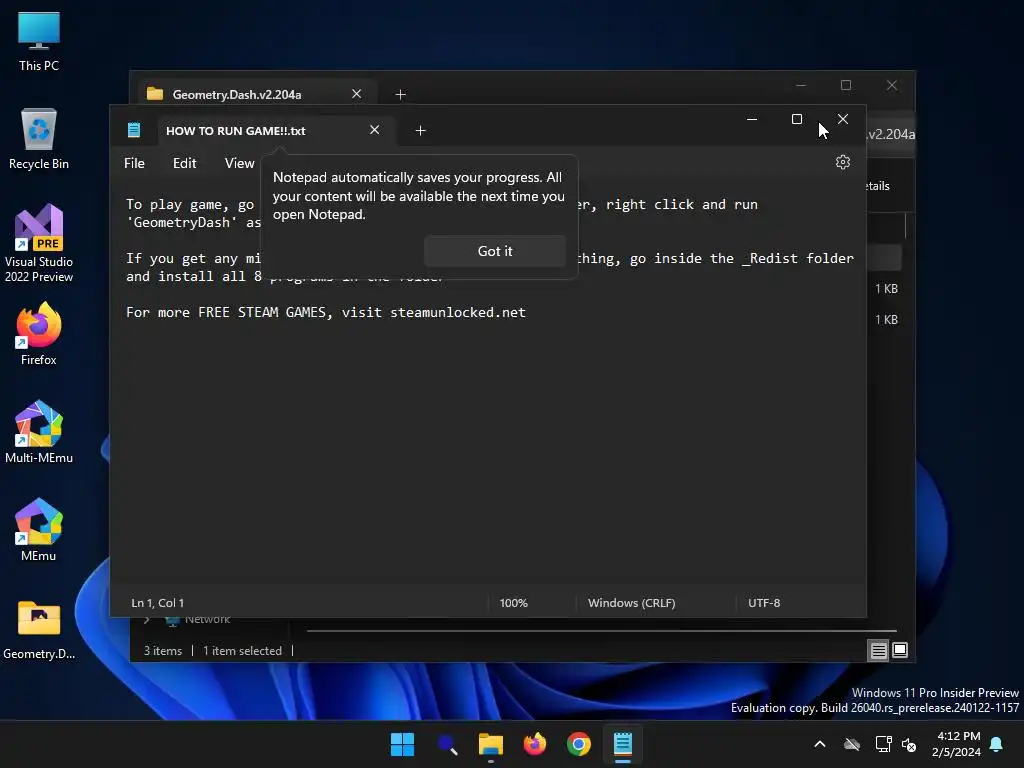Open the View menu in Notepad
The height and width of the screenshot is (768, 1024).
point(239,163)
